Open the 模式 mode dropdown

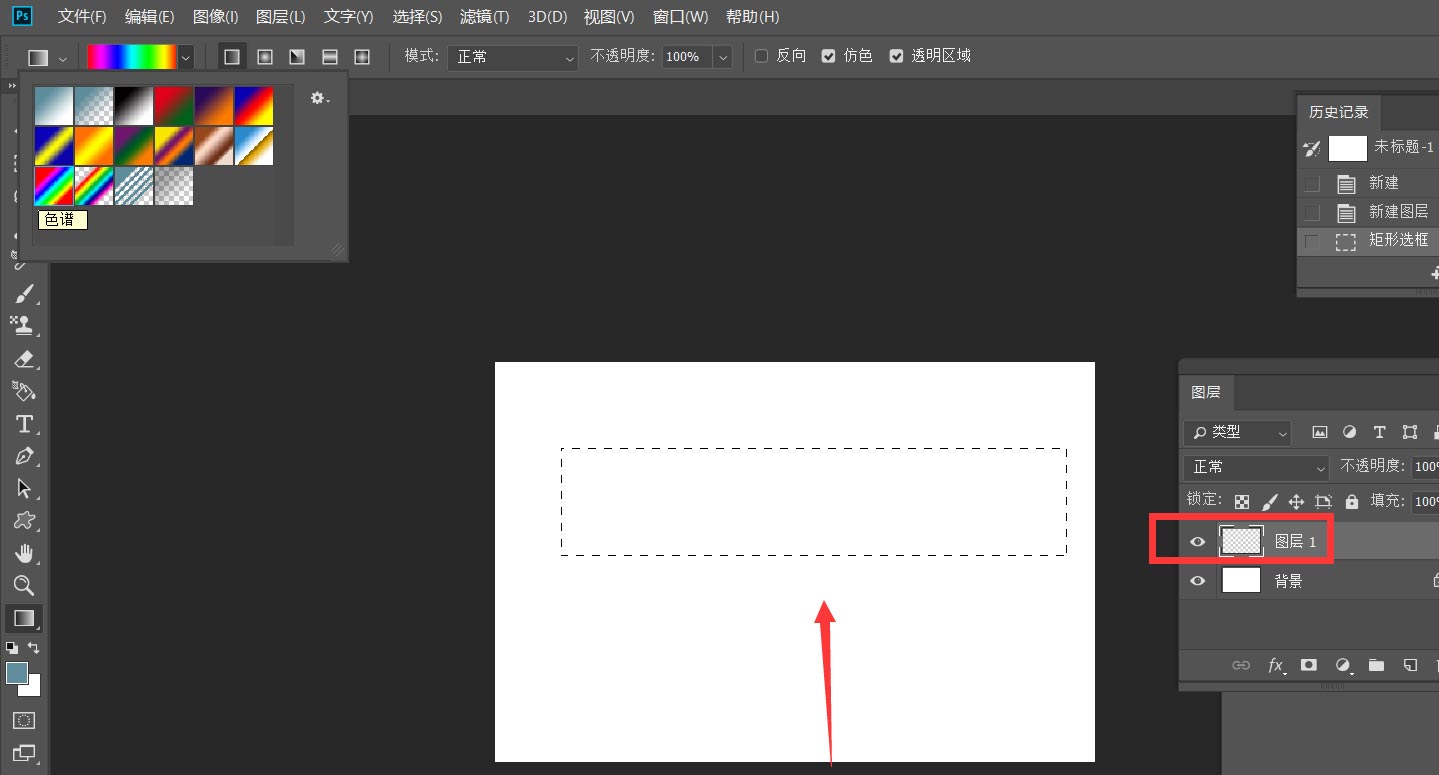[513, 57]
